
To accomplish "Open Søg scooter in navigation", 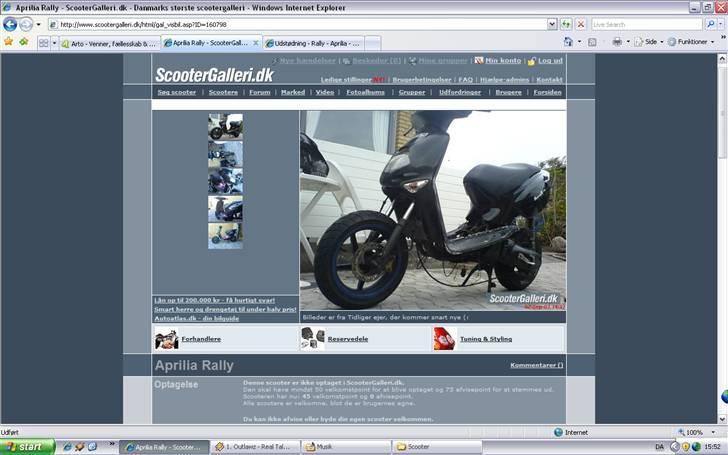I will 176,92.
